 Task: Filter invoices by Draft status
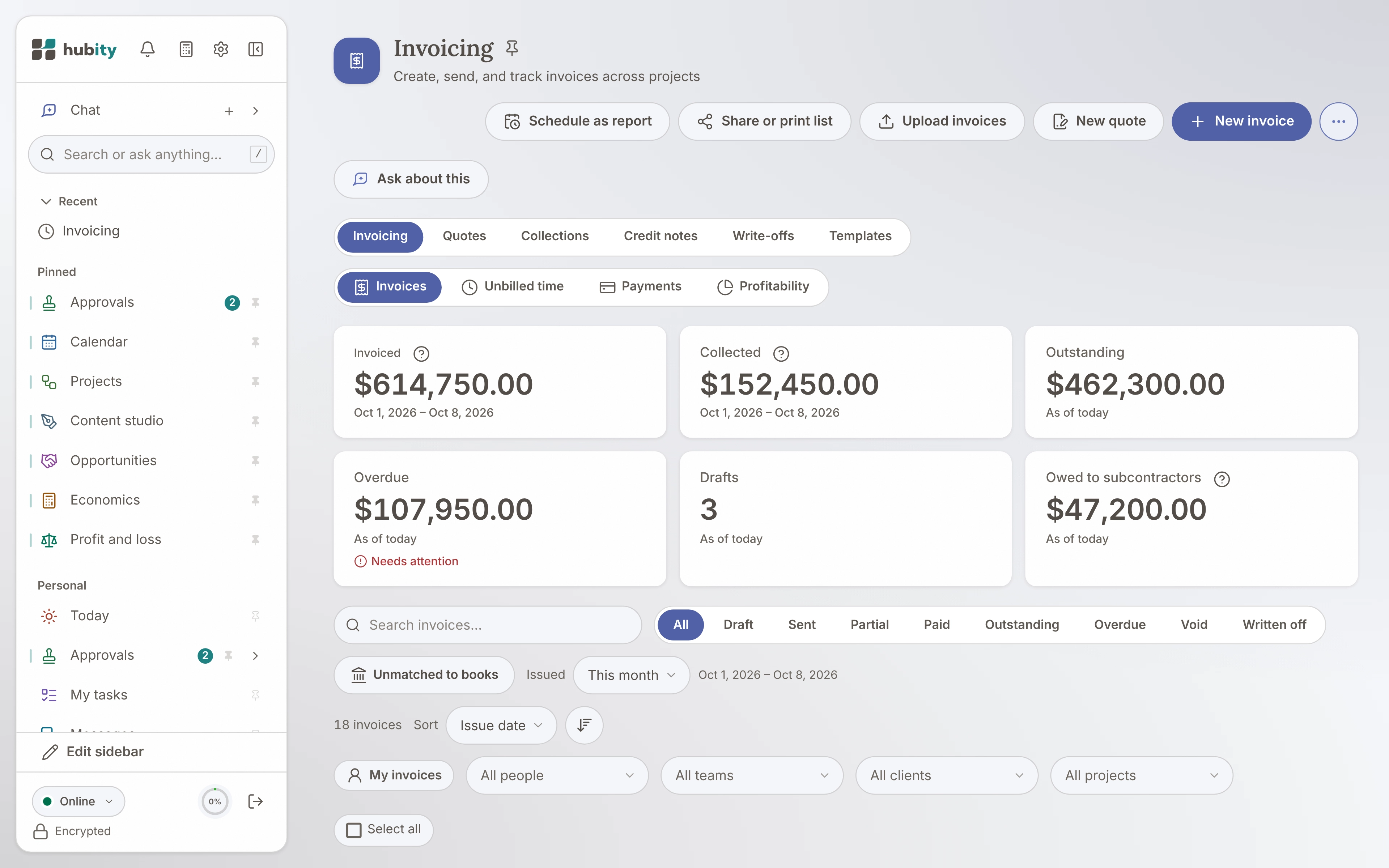[738, 625]
